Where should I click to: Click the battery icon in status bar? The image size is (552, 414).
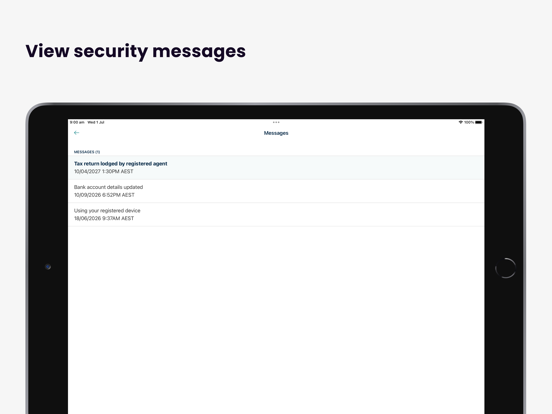[x=478, y=123]
